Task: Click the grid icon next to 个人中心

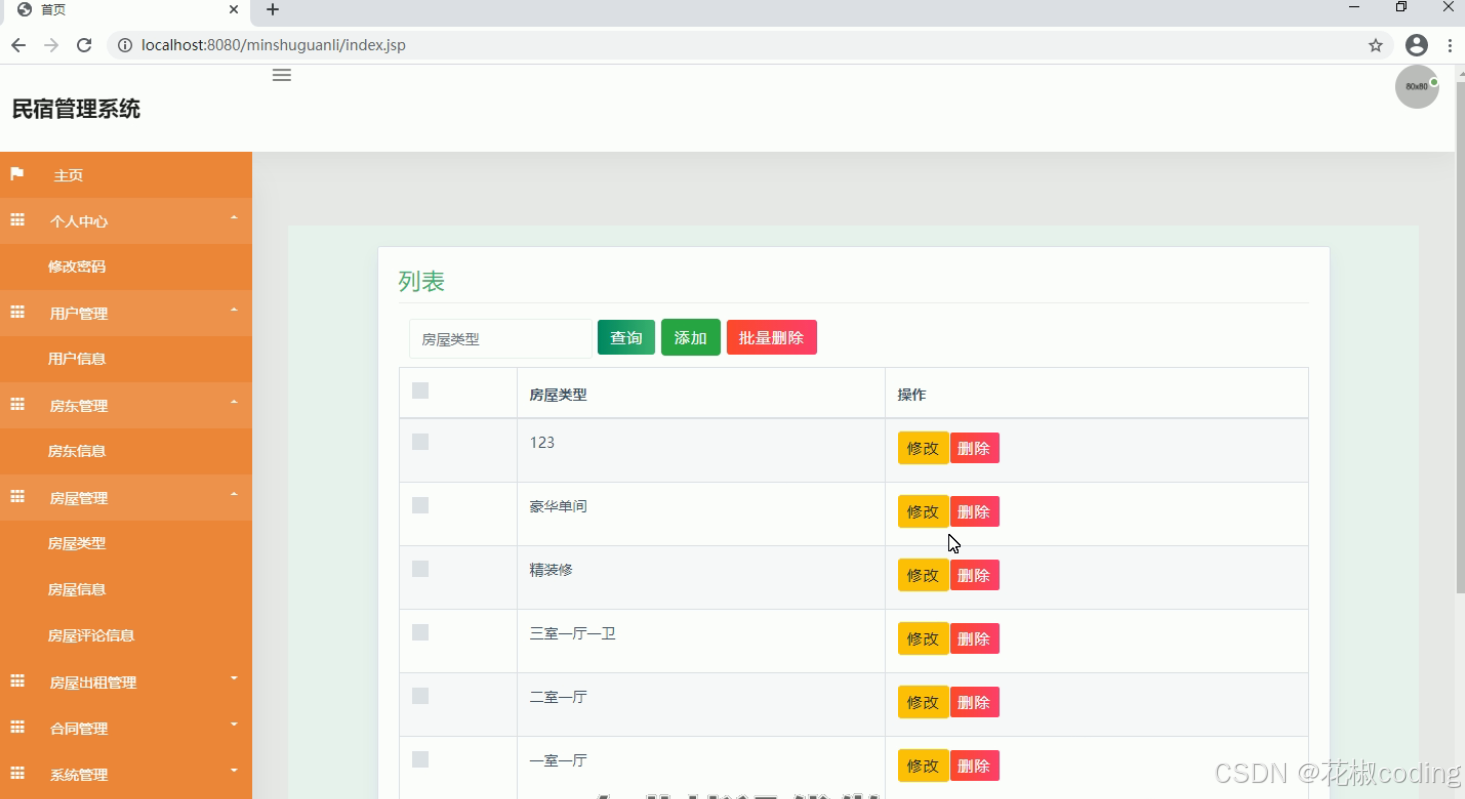Action: pyautogui.click(x=17, y=220)
